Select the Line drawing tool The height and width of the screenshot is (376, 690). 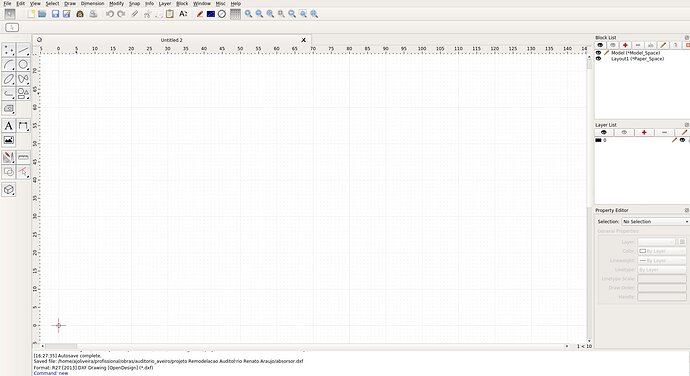(x=23, y=50)
